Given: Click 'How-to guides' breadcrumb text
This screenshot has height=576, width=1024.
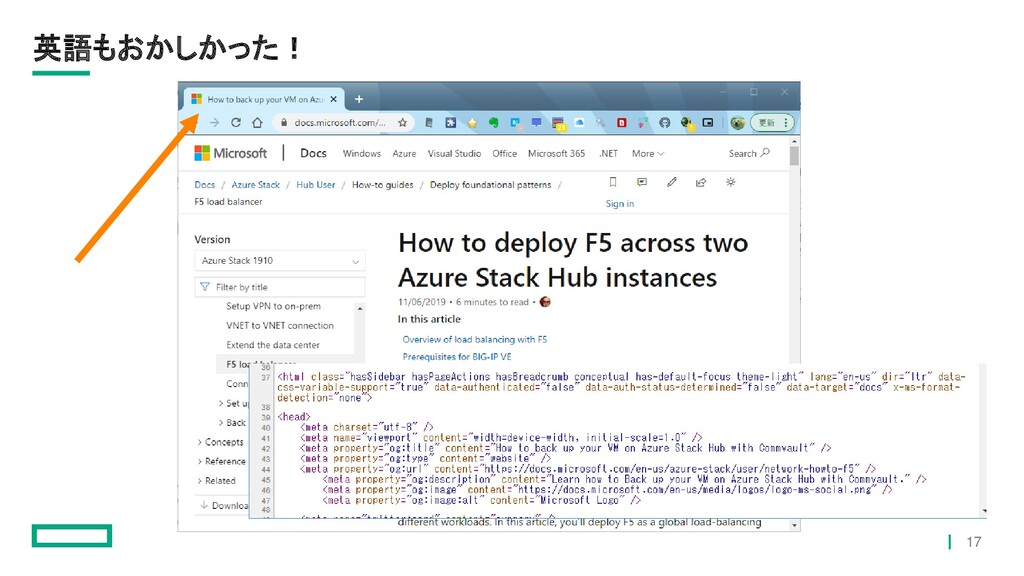Looking at the screenshot, I should pyautogui.click(x=383, y=185).
